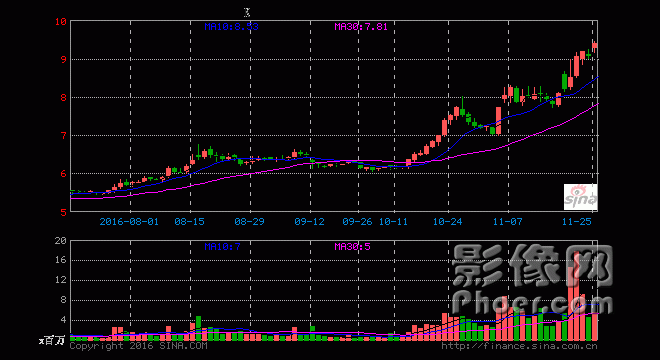Screen dimensions: 660x360
Task: Click the 08-29 date label
Action: click(249, 221)
